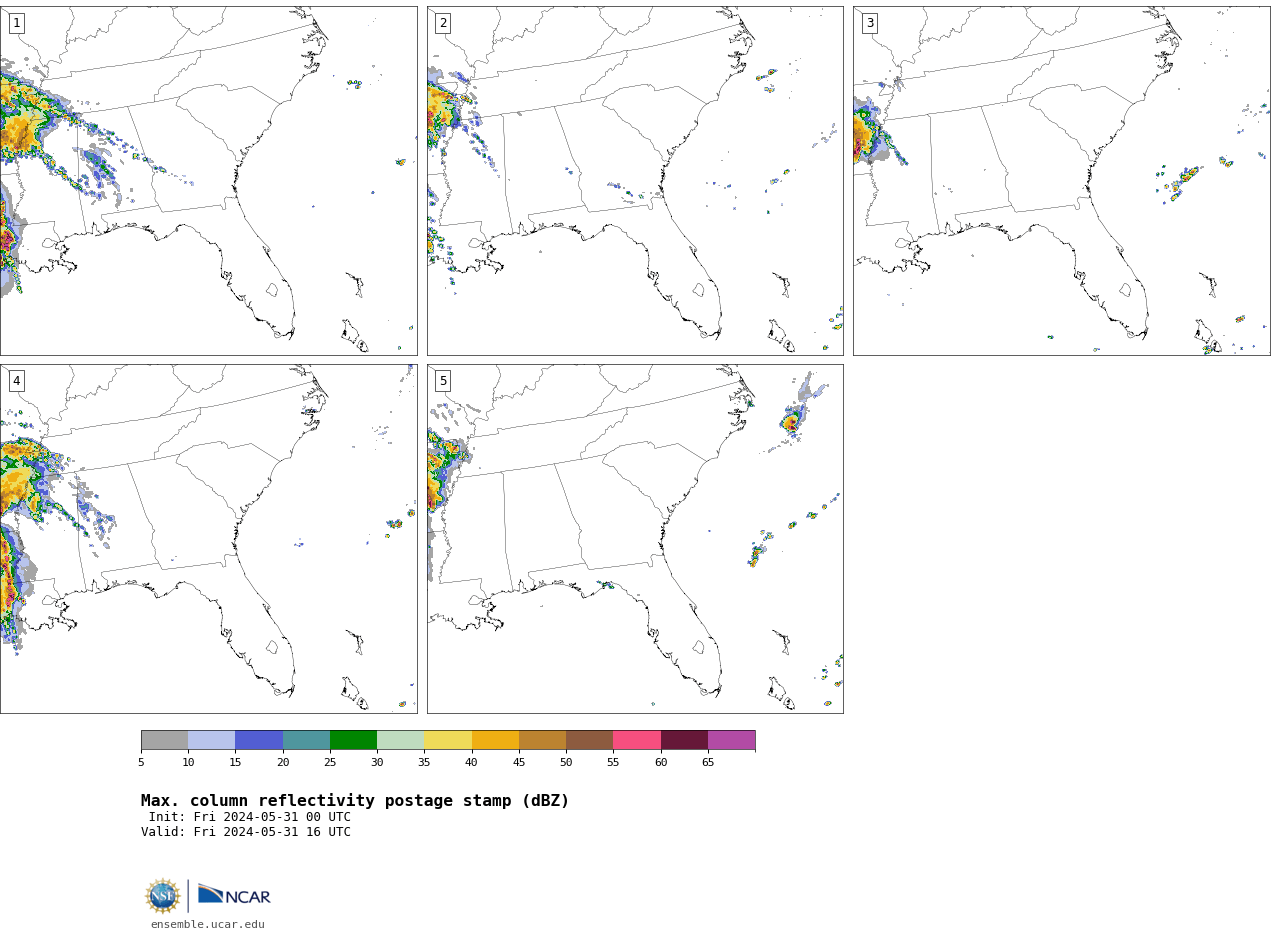Open ensemble member 1 reflectivity map

coord(208,180)
